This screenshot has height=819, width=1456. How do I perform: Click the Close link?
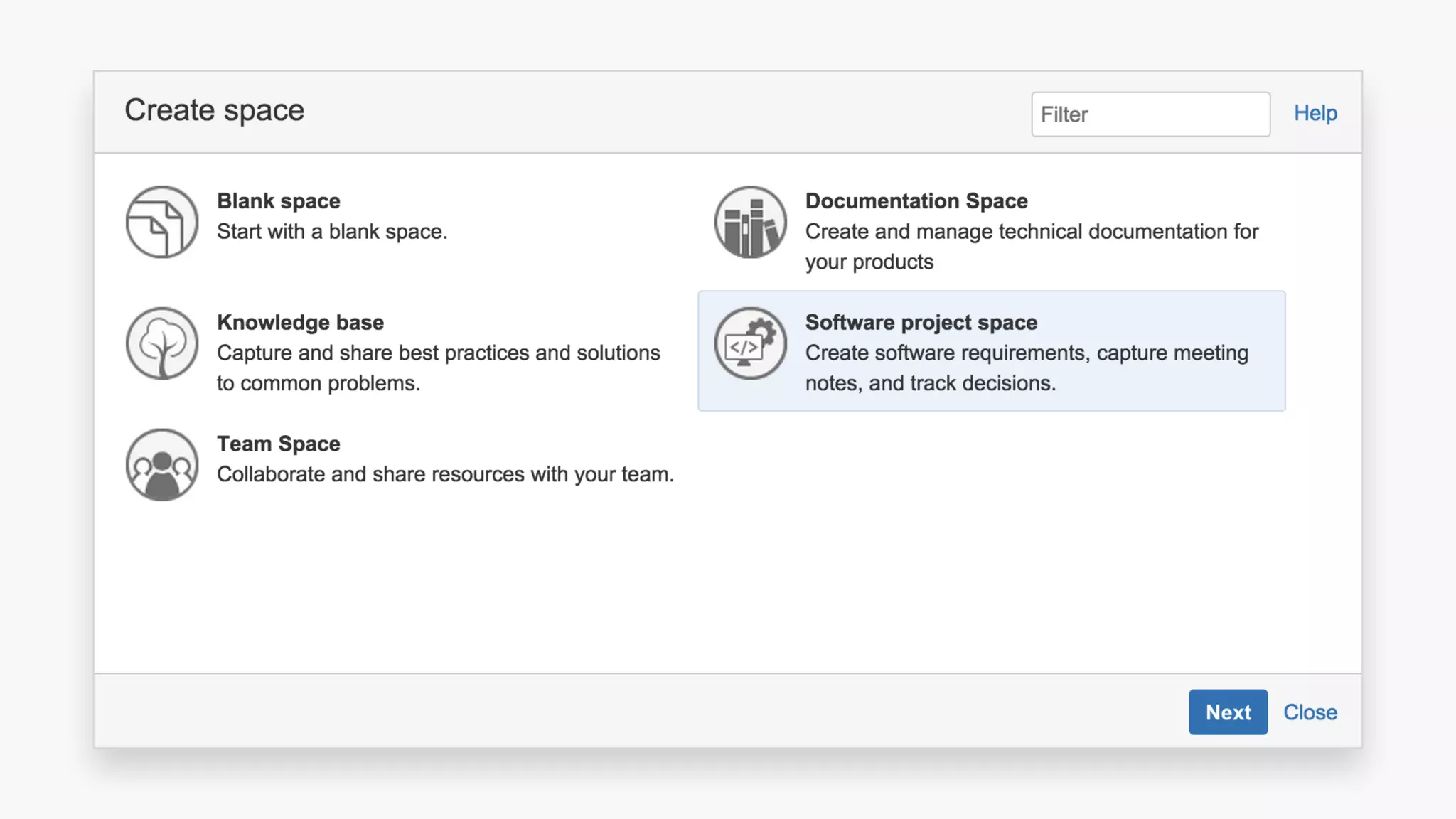[x=1310, y=712]
